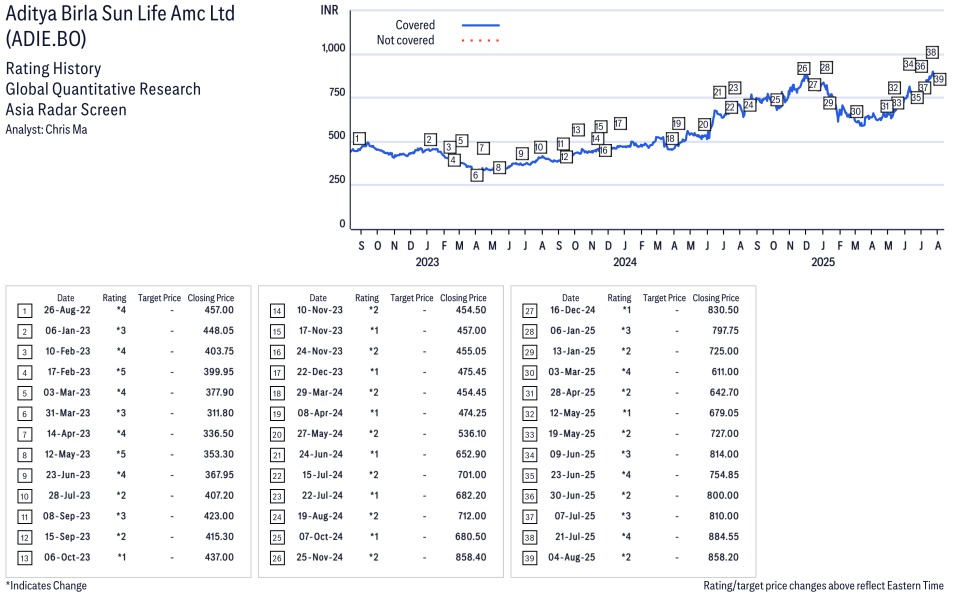Click marker 38 on the price chart
Image resolution: width=955 pixels, height=593 pixels.
932,52
